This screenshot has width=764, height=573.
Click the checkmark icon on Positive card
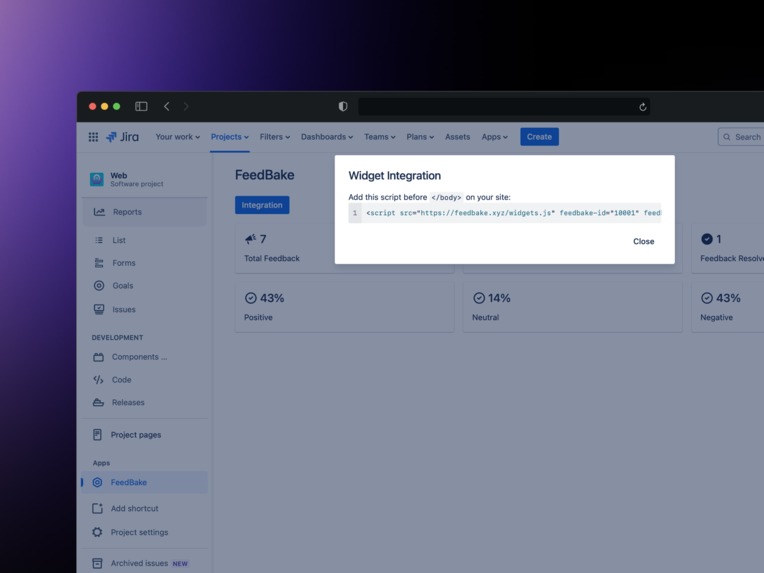tap(250, 298)
